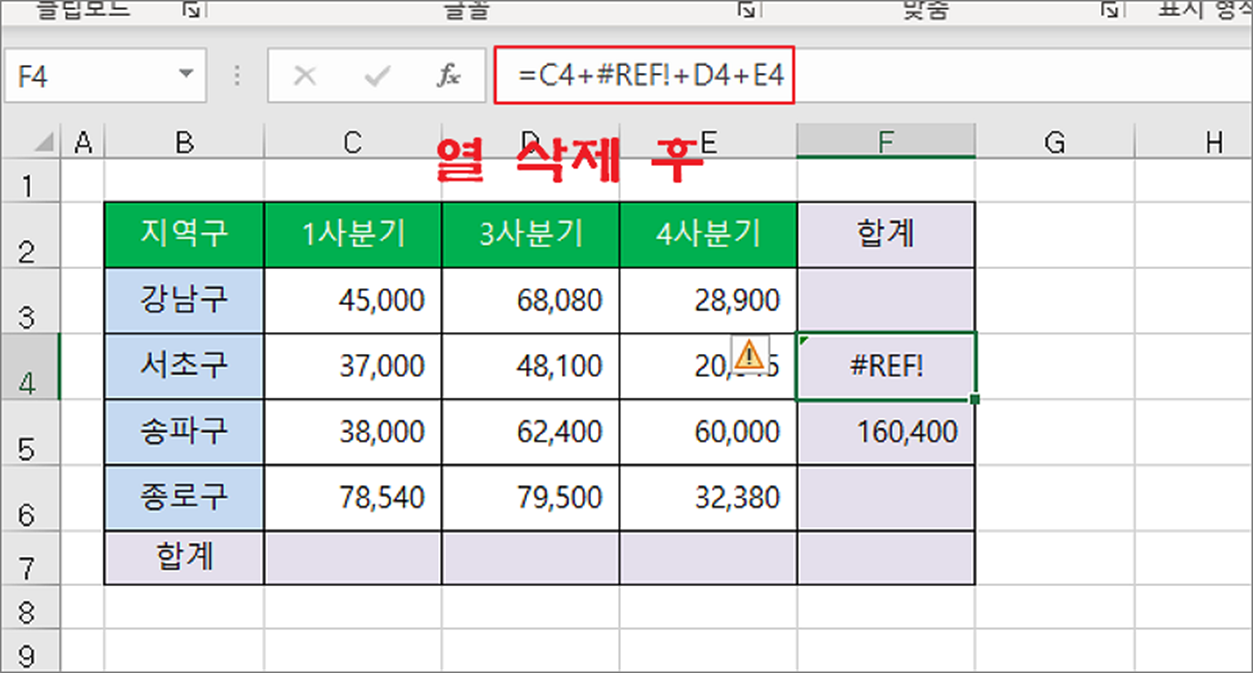This screenshot has height=673, width=1253.
Task: Click the Cancel X icon in formula bar
Action: point(306,75)
